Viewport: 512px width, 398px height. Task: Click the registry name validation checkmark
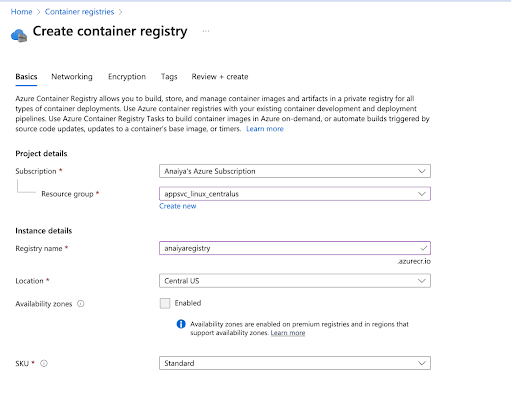click(x=423, y=248)
